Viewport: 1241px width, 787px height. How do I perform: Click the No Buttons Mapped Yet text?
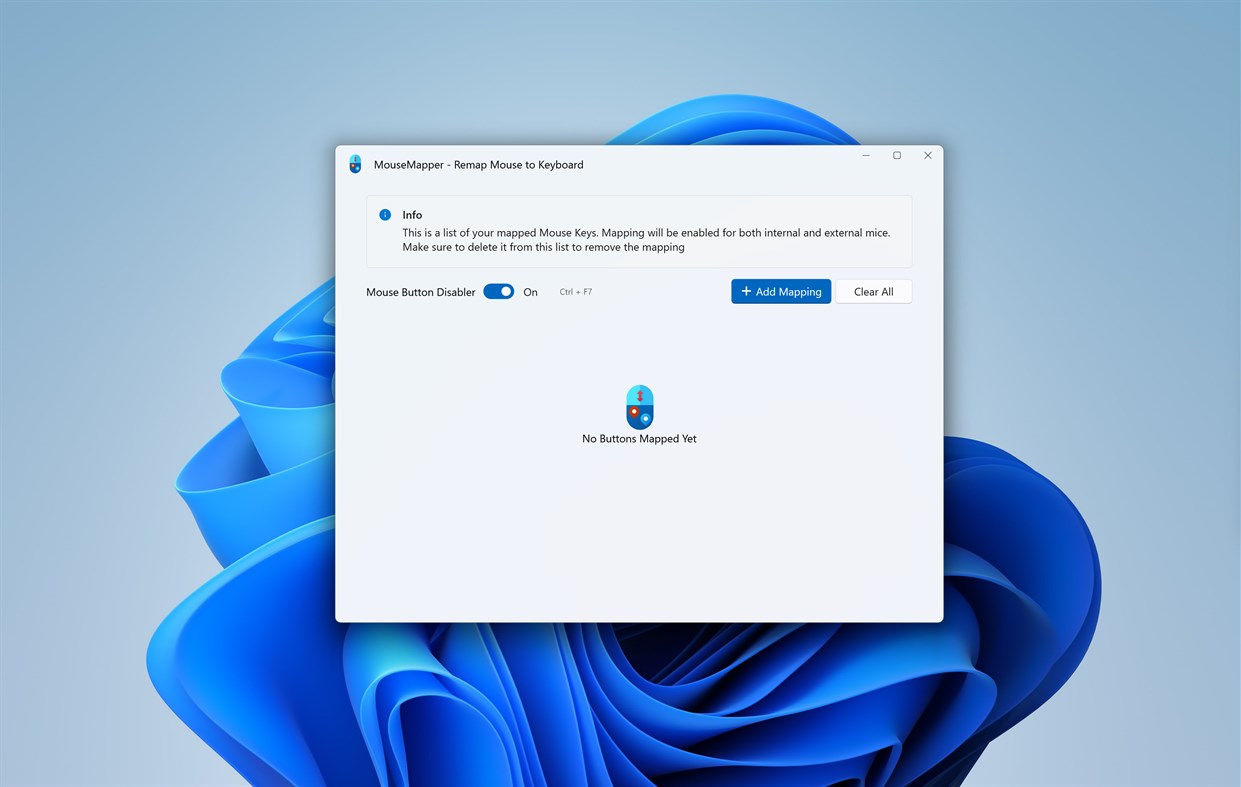pyautogui.click(x=639, y=438)
